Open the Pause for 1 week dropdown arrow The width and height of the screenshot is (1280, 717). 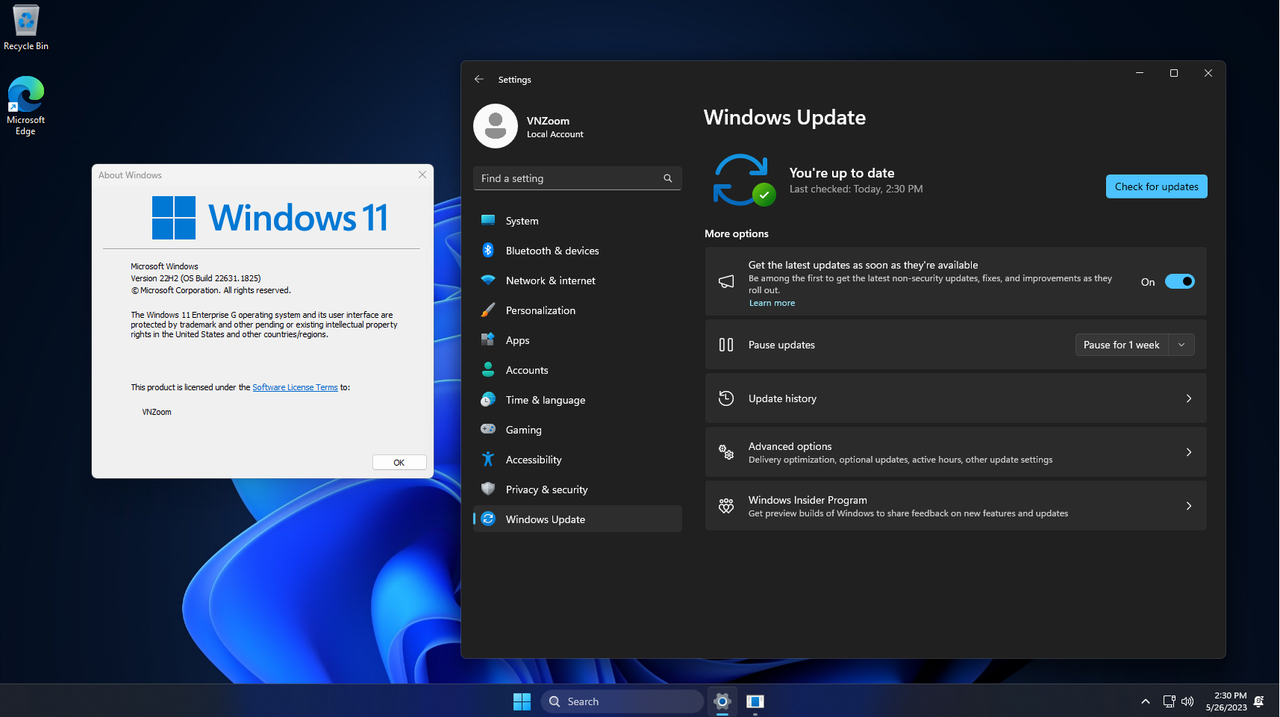(1181, 345)
